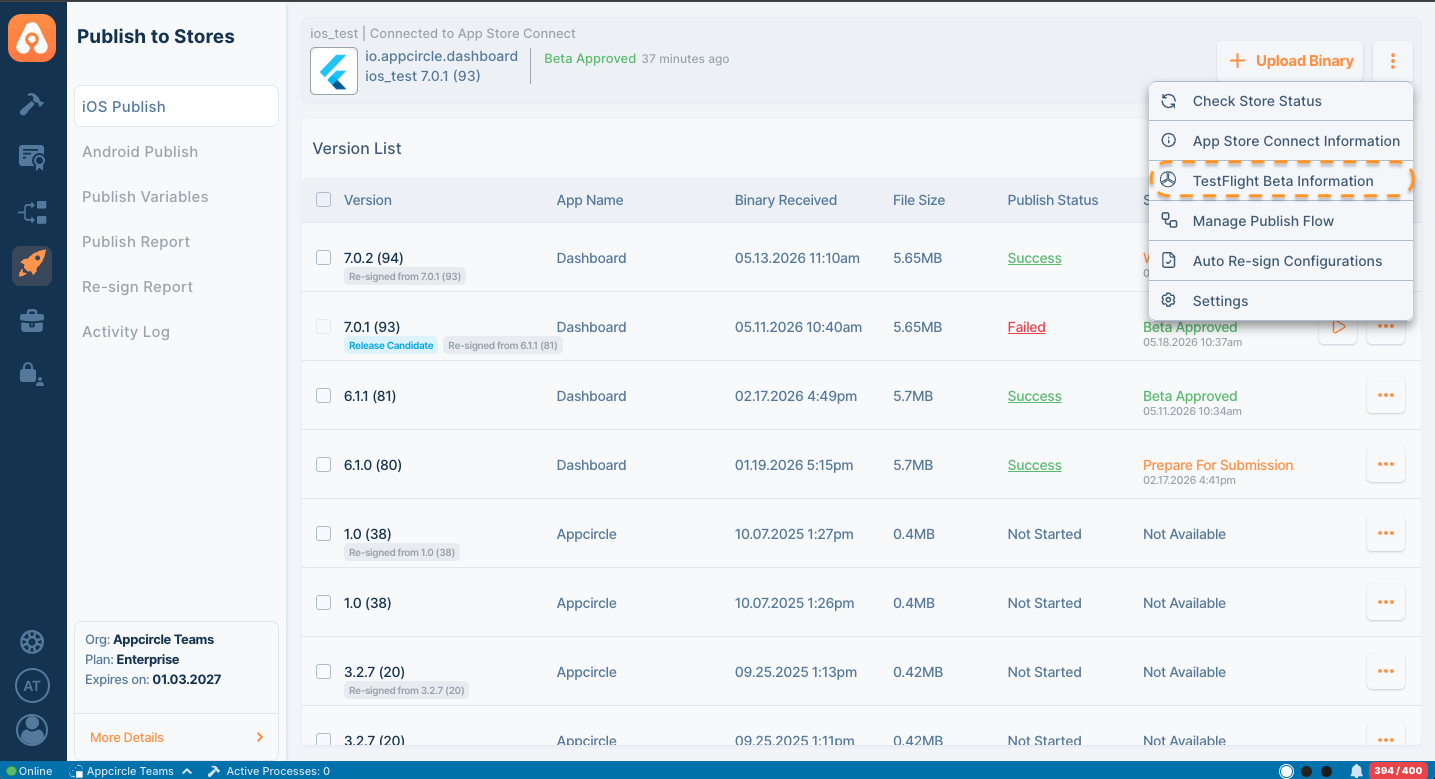Click the Publish Status column header

pos(1053,200)
